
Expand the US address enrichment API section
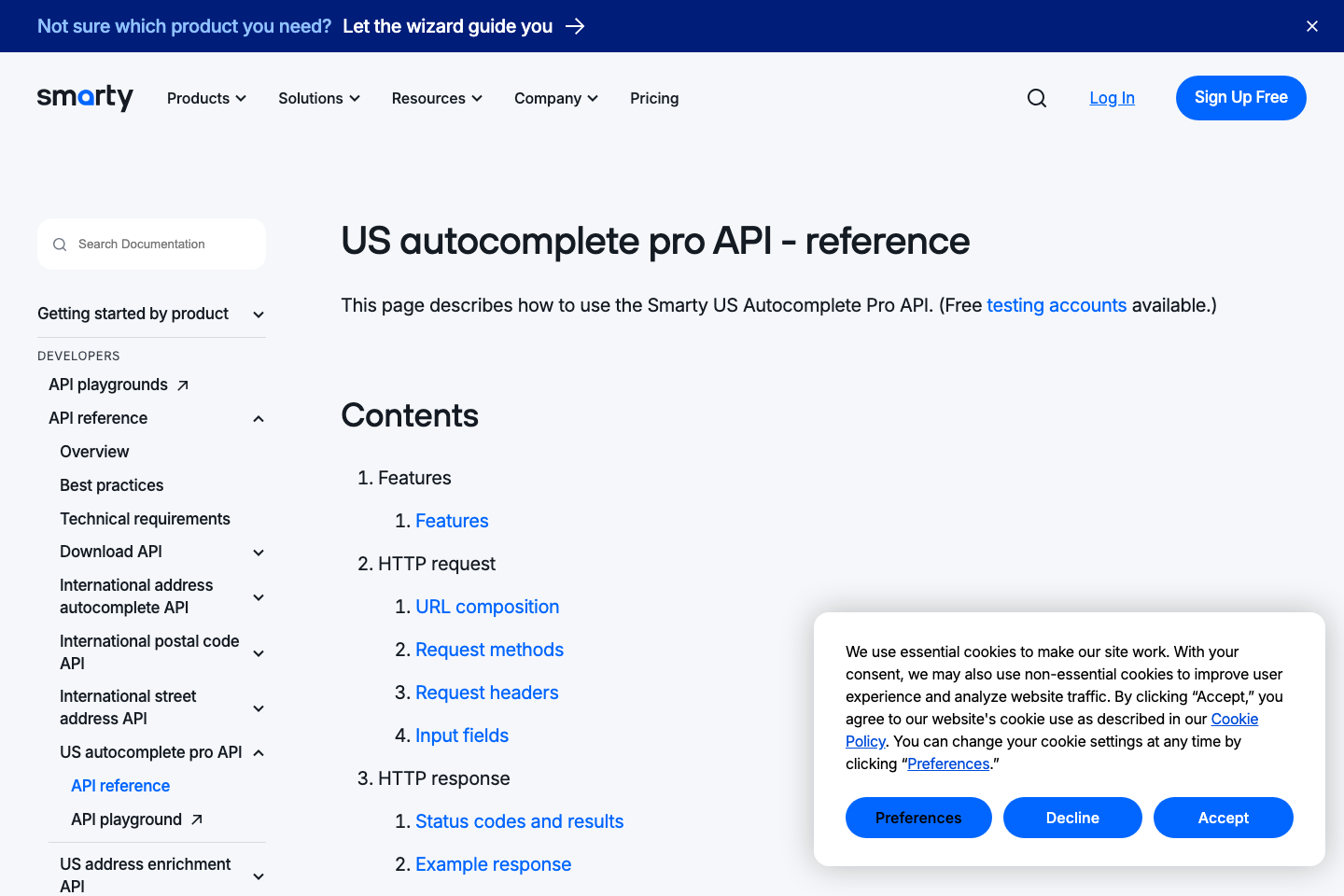point(258,875)
